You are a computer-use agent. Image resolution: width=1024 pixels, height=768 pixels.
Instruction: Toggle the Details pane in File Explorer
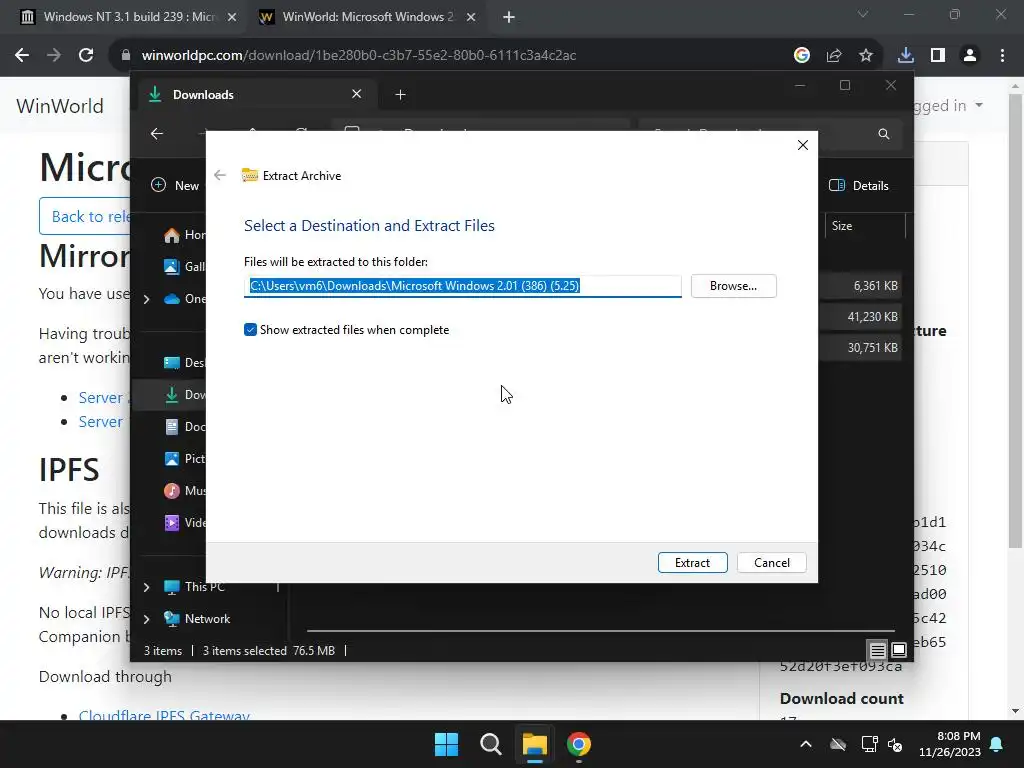tap(859, 185)
